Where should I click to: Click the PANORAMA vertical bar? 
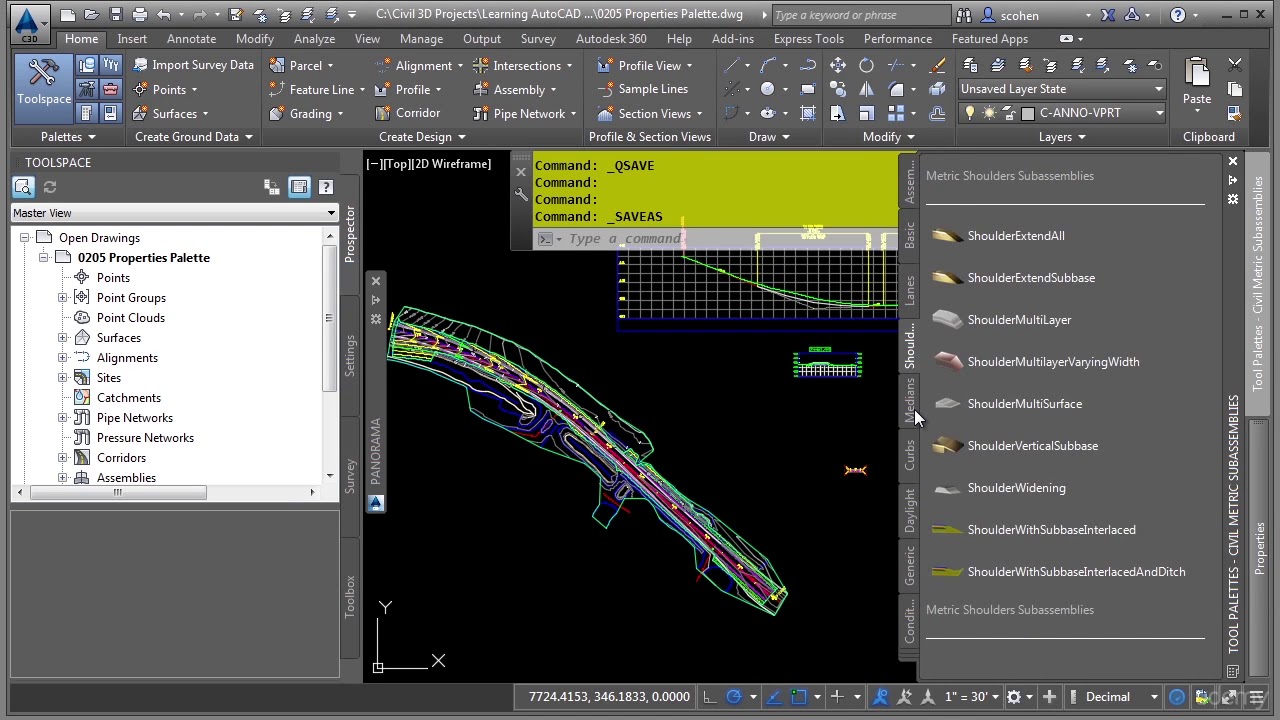coord(376,450)
